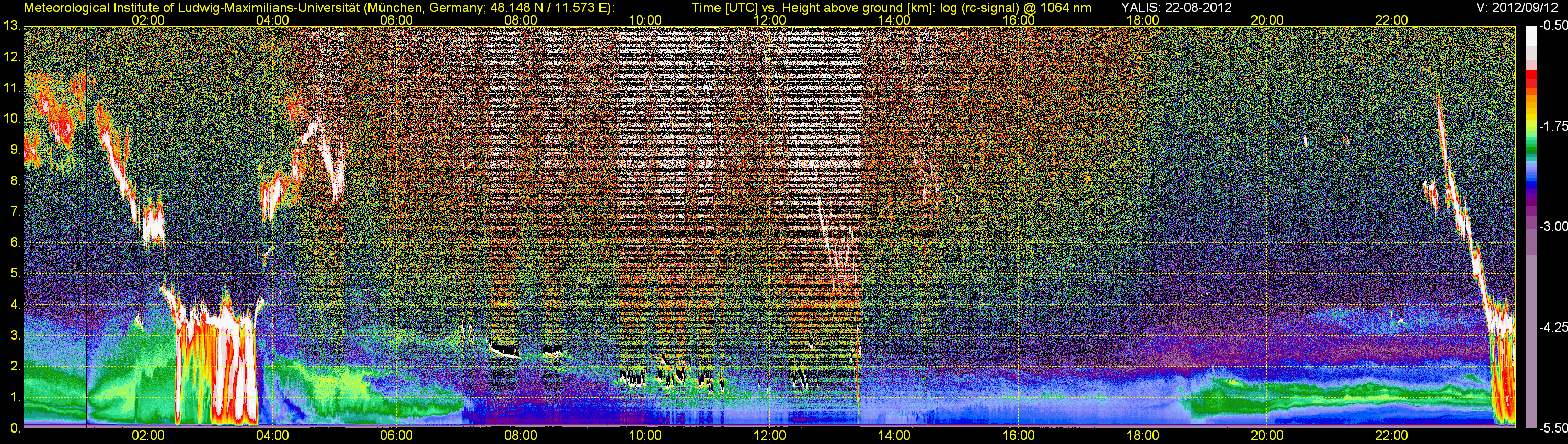Click the 22:00 label on the bottom time axis
1568x444 pixels.
(1391, 436)
